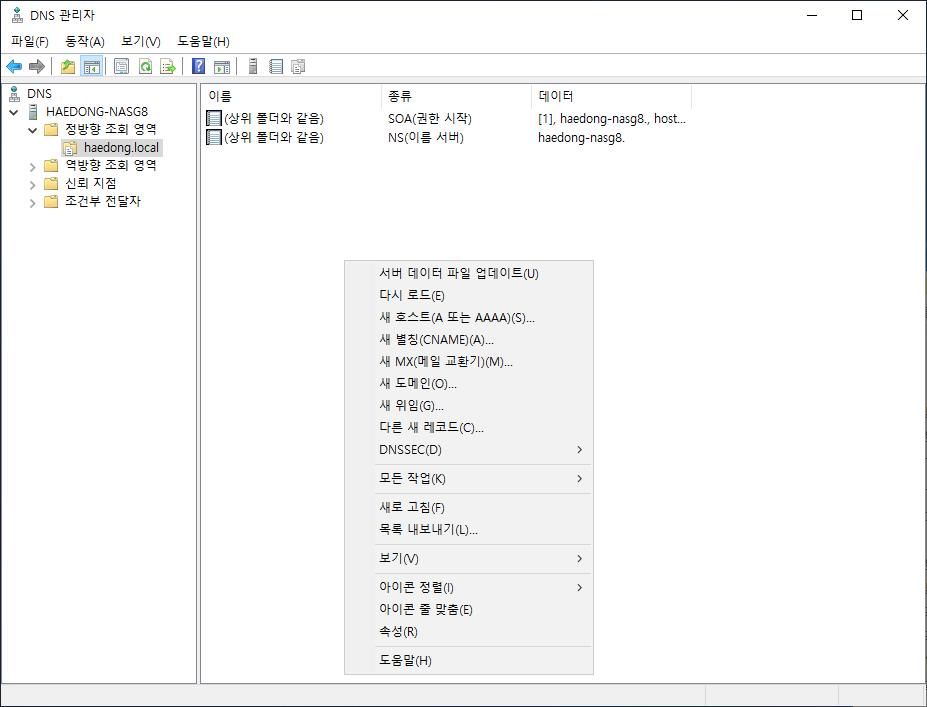Select the HAEDONG-NASG8 server node

[x=97, y=111]
